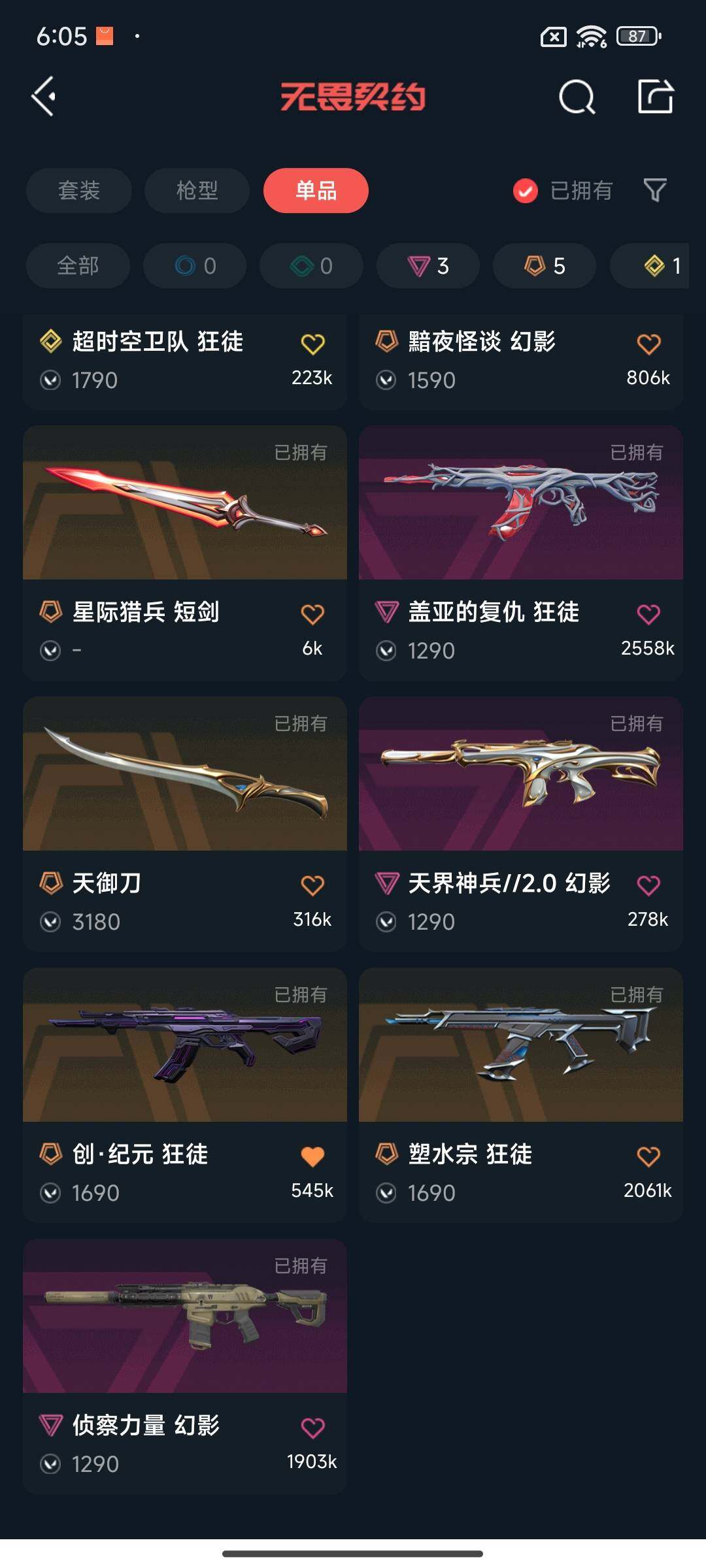Switch to the 套装 tab
This screenshot has height=1568, width=706.
(79, 190)
